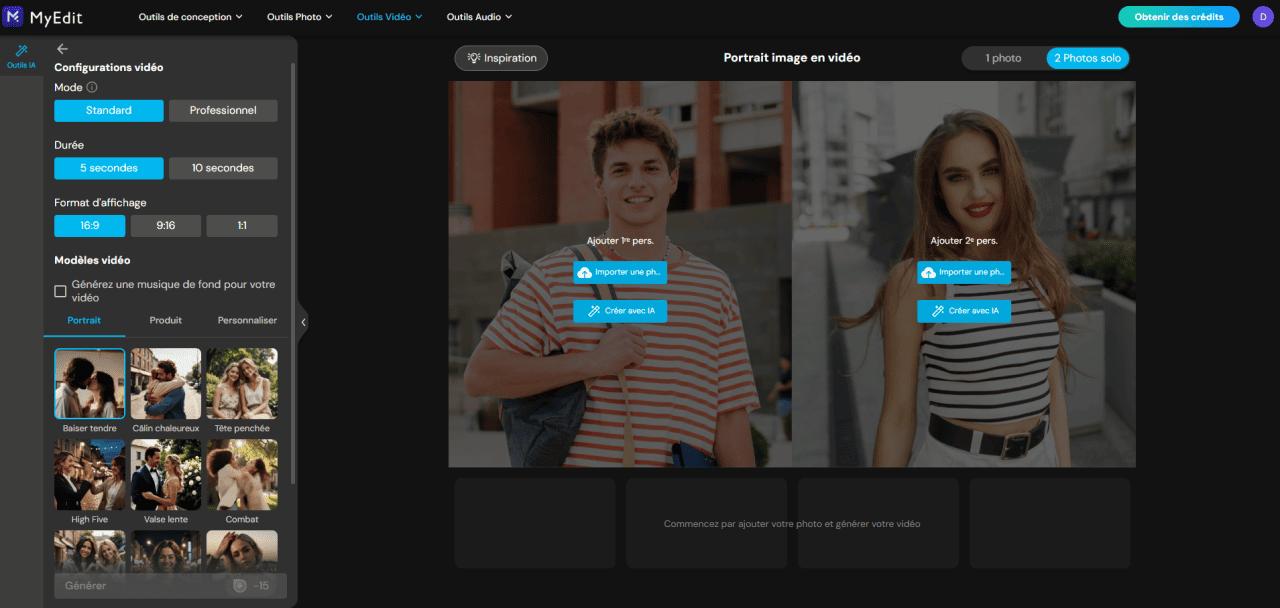This screenshot has width=1280, height=608.
Task: Click the left panel vertical scrollbar
Action: [x=293, y=273]
